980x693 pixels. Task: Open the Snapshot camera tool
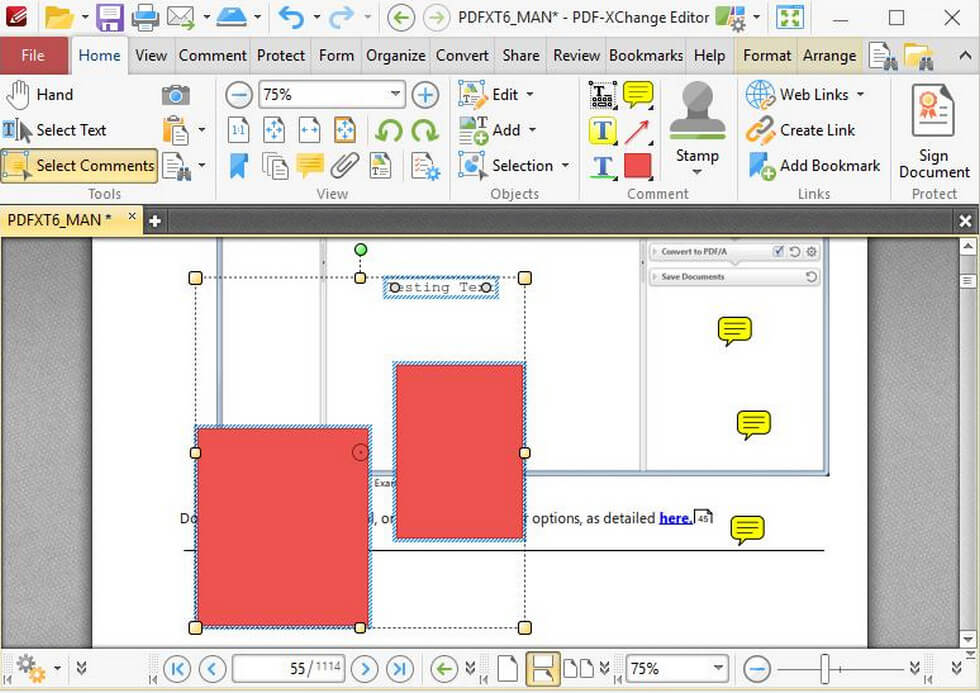coord(177,94)
